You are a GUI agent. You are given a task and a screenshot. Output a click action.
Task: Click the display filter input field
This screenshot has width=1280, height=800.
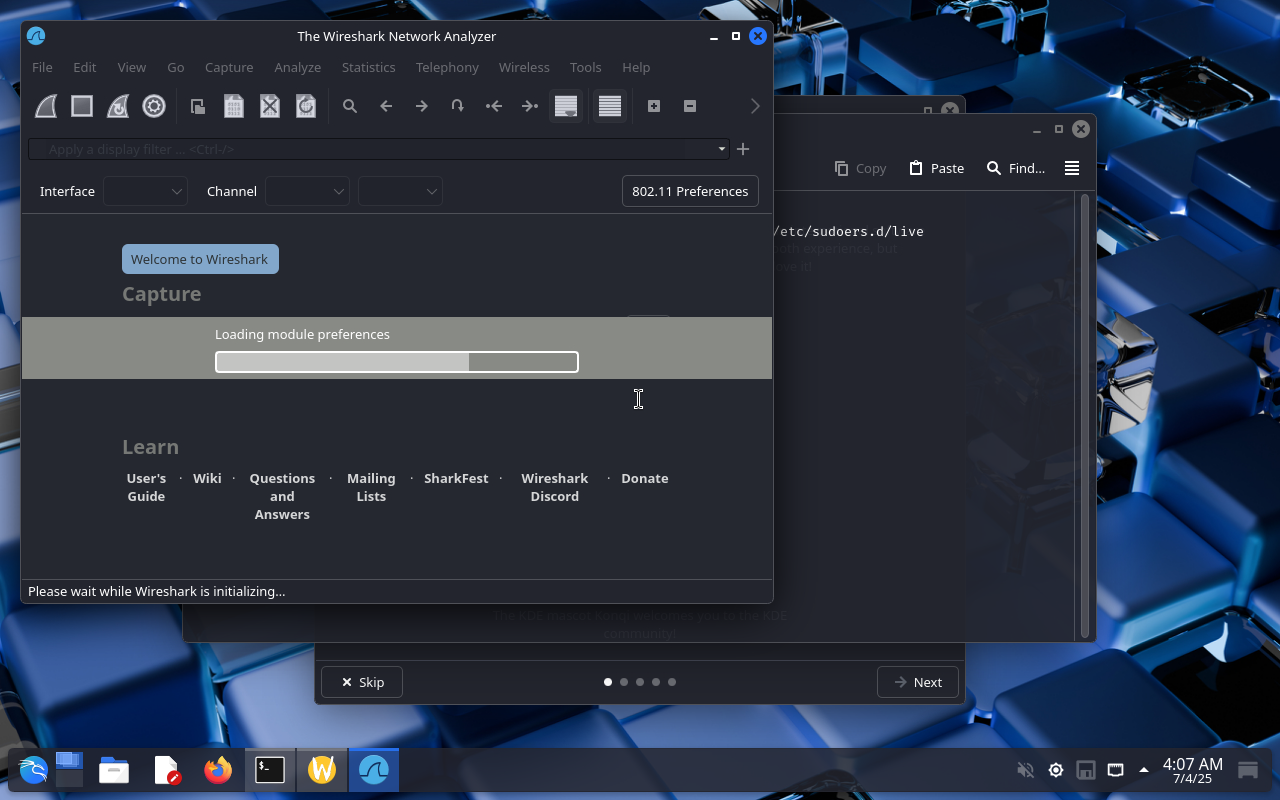(x=370, y=149)
